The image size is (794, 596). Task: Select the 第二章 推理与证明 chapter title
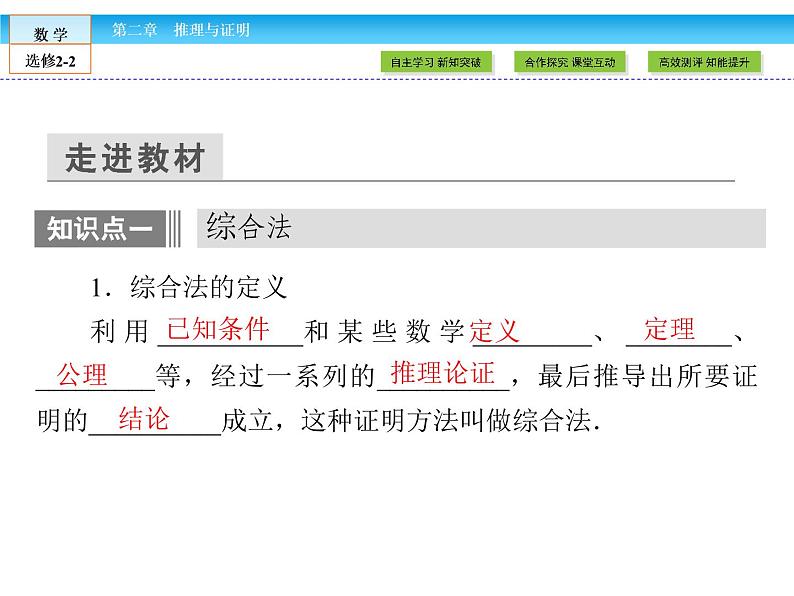coord(181,30)
